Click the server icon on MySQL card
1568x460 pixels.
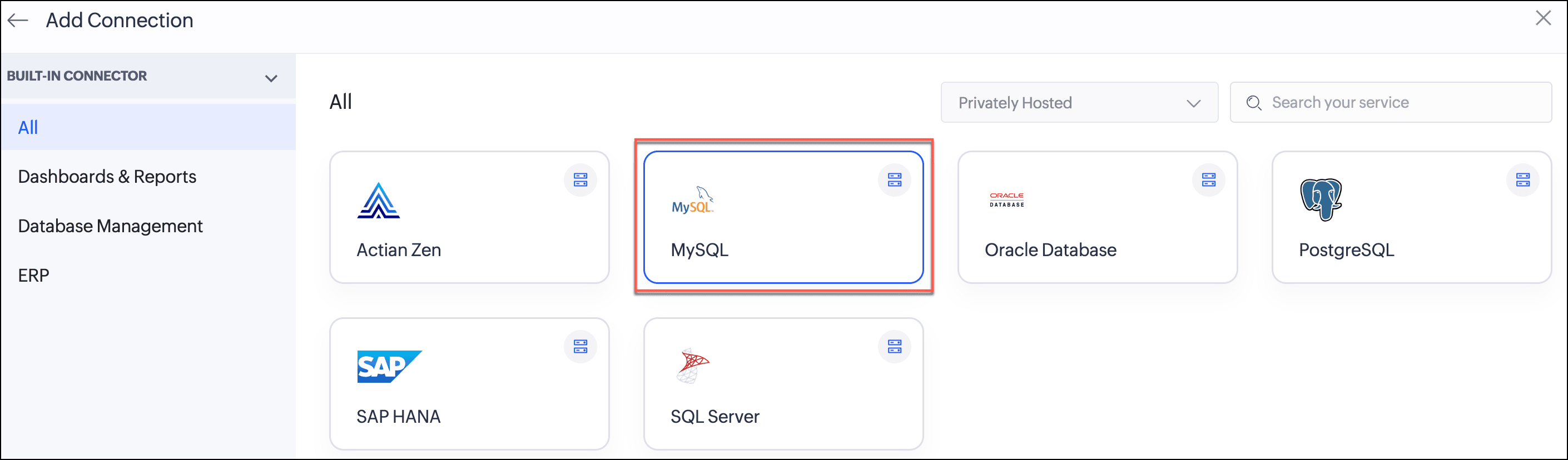click(x=894, y=179)
